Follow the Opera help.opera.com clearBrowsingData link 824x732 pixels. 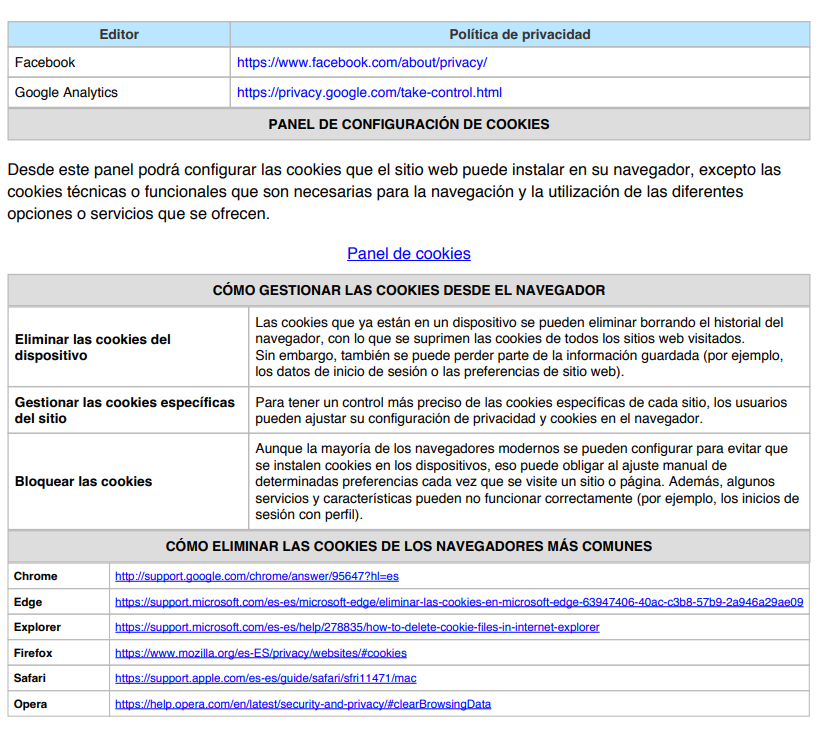pyautogui.click(x=302, y=704)
